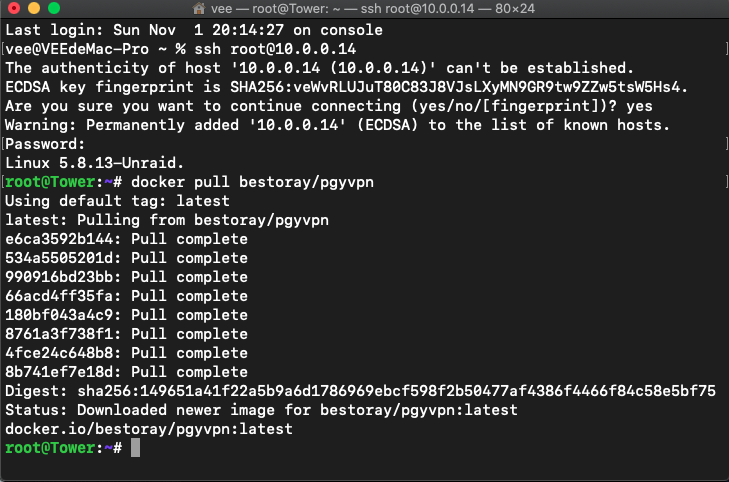Click the 'Password:' prompt line
This screenshot has height=482, width=729.
tap(45, 144)
